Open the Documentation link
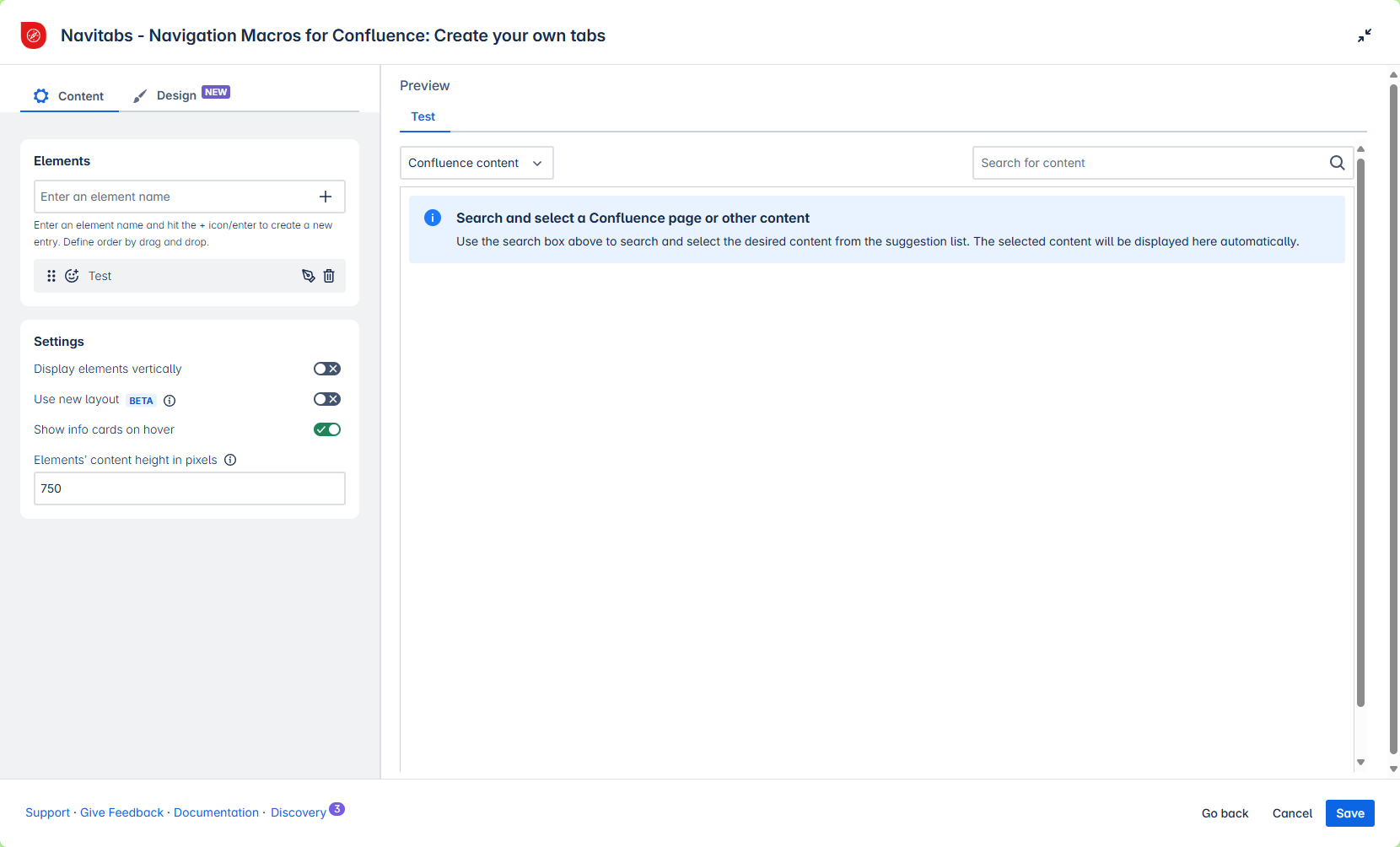The image size is (1400, 847). pyautogui.click(x=216, y=812)
